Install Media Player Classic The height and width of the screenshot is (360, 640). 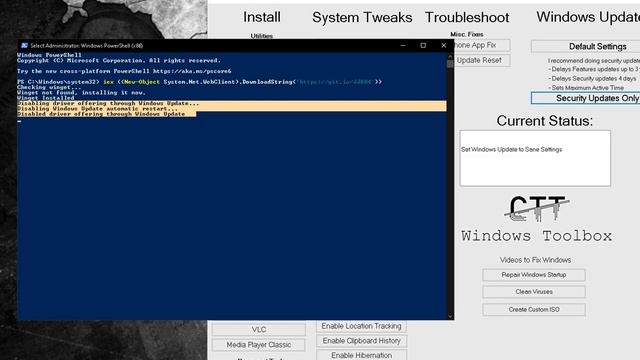click(258, 345)
